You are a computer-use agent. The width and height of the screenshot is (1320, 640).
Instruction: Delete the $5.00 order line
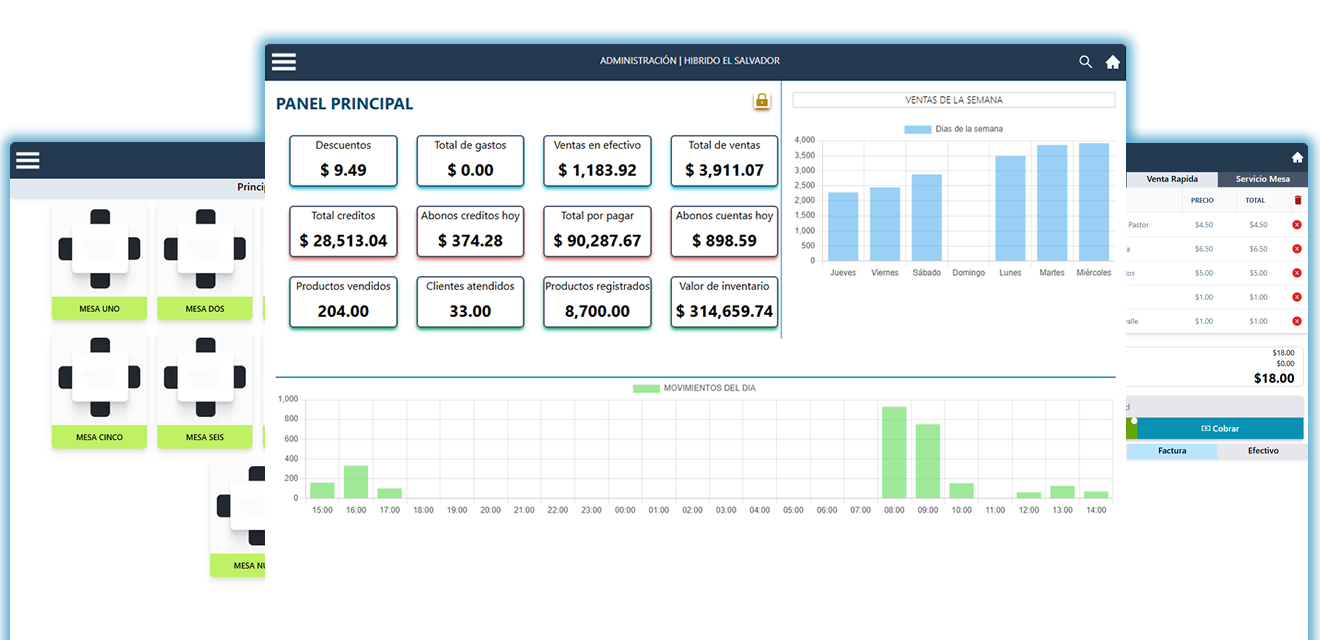coord(1297,273)
